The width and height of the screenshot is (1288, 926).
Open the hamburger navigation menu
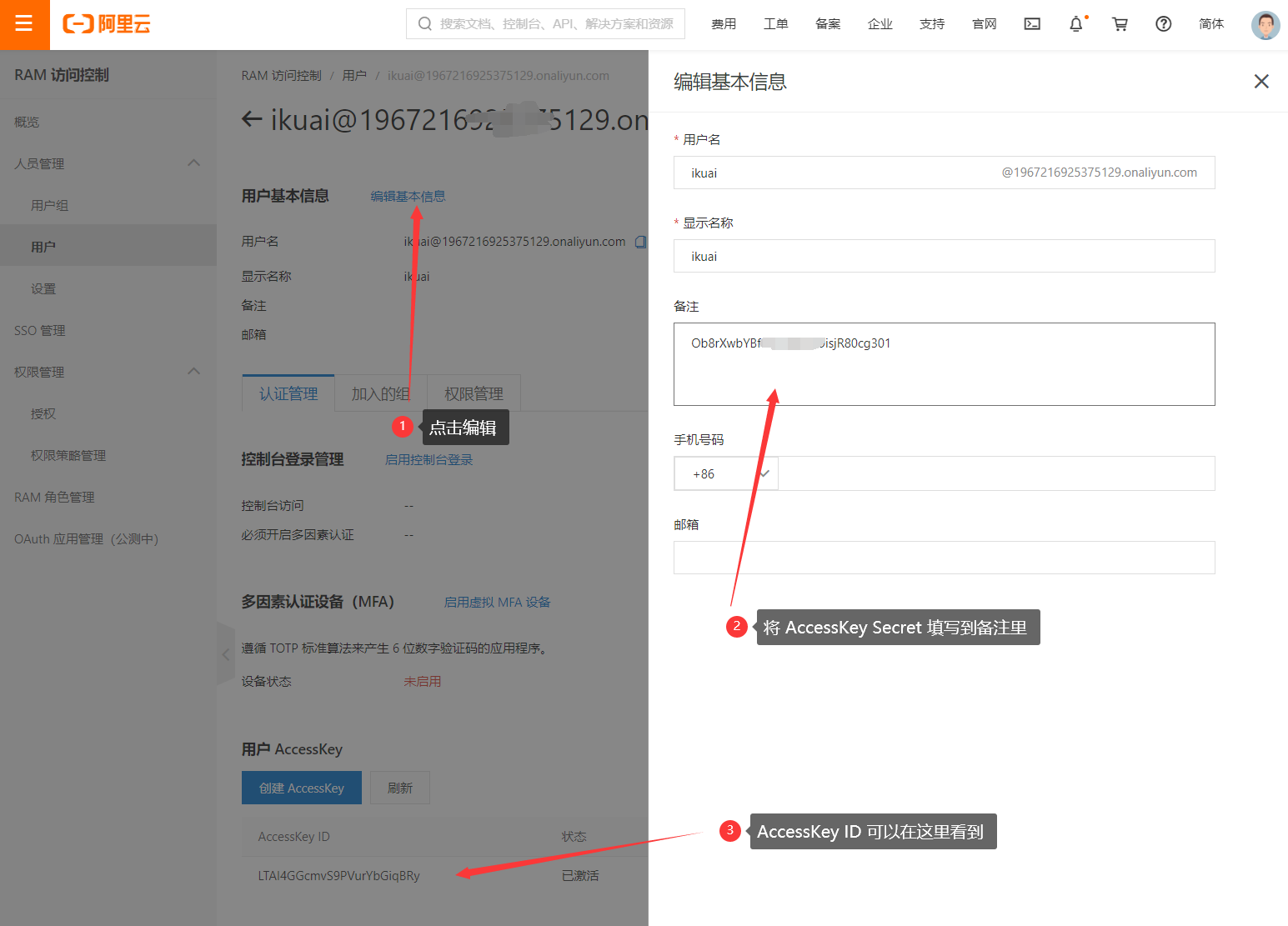[24, 24]
